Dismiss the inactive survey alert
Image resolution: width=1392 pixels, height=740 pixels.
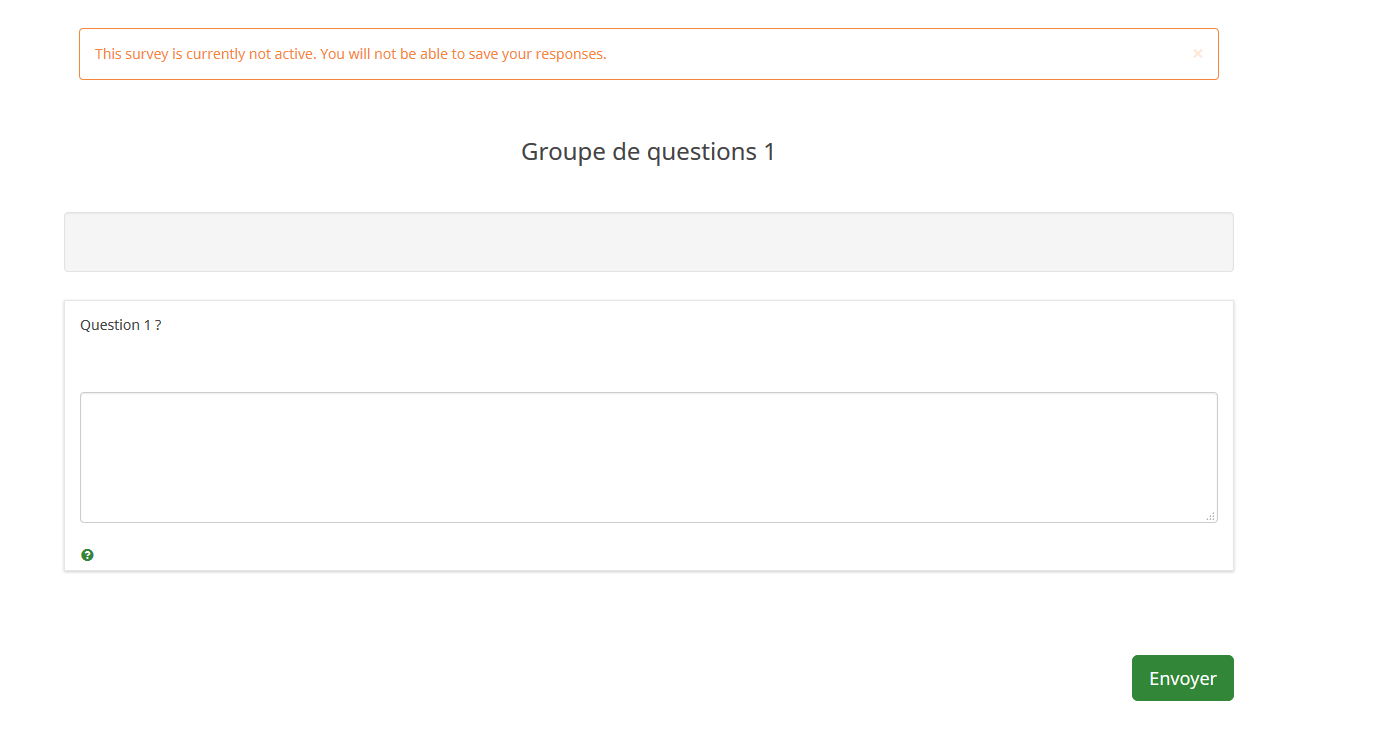(x=1197, y=54)
